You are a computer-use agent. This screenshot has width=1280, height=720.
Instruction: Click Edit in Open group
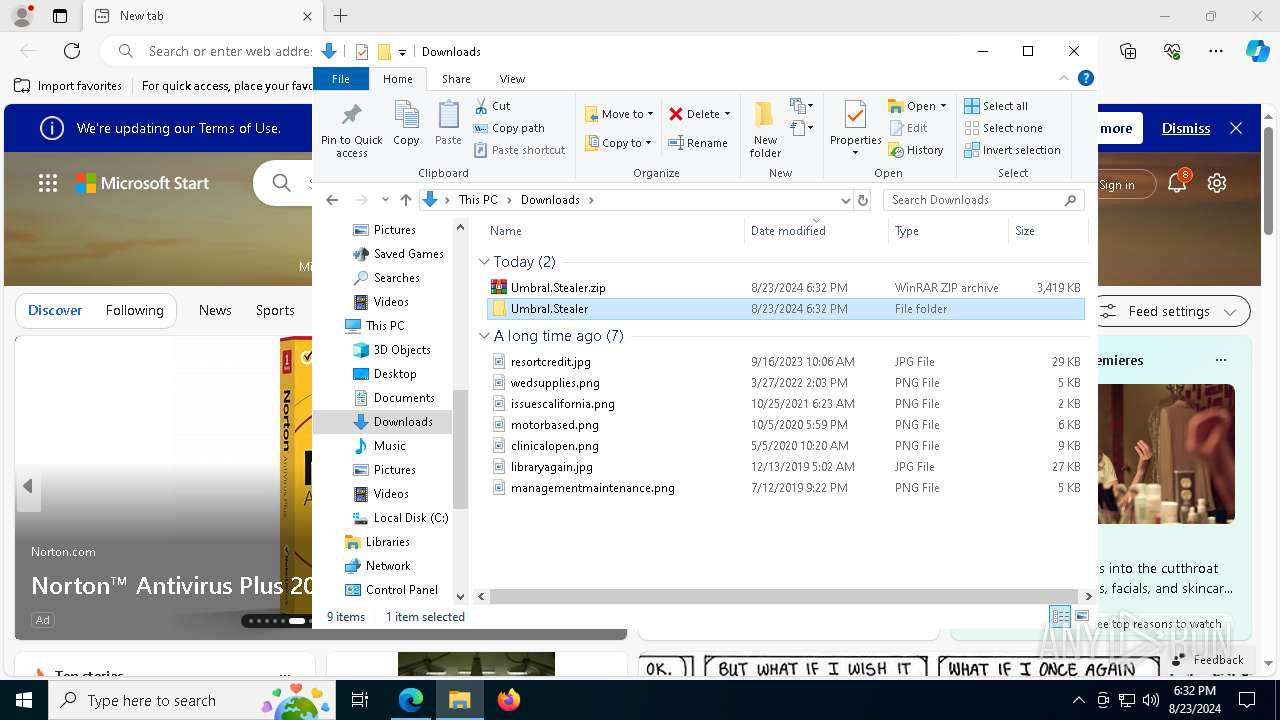point(908,128)
